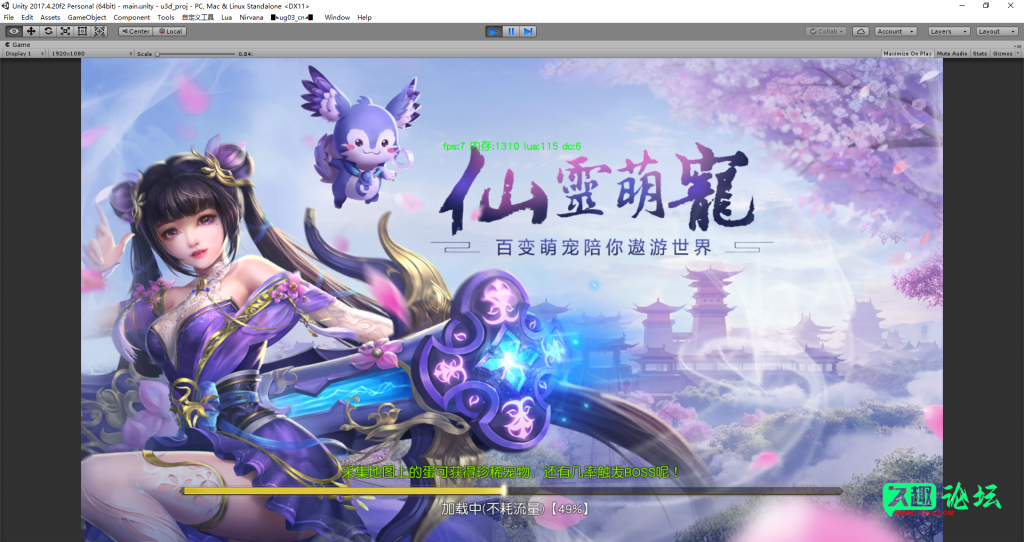Image resolution: width=1024 pixels, height=542 pixels.
Task: Select the combined Transform tool
Action: [x=99, y=31]
